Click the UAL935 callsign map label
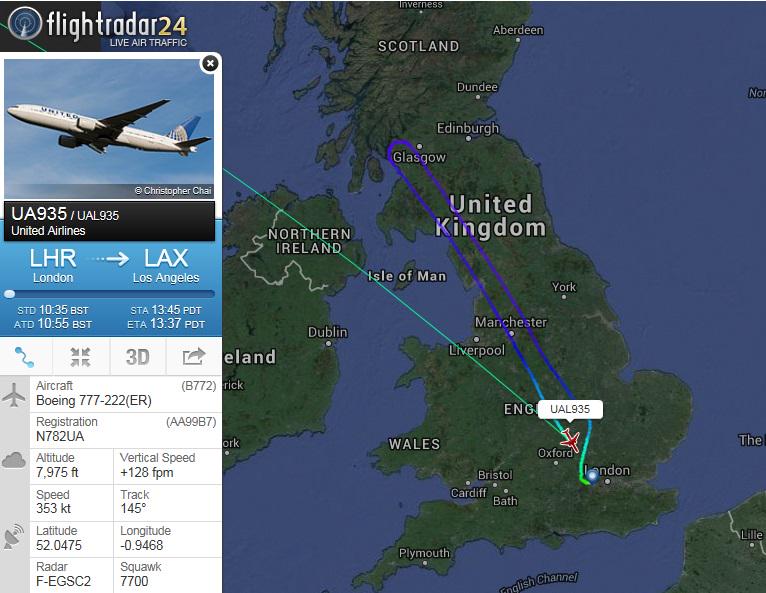The width and height of the screenshot is (766, 593). 570,409
